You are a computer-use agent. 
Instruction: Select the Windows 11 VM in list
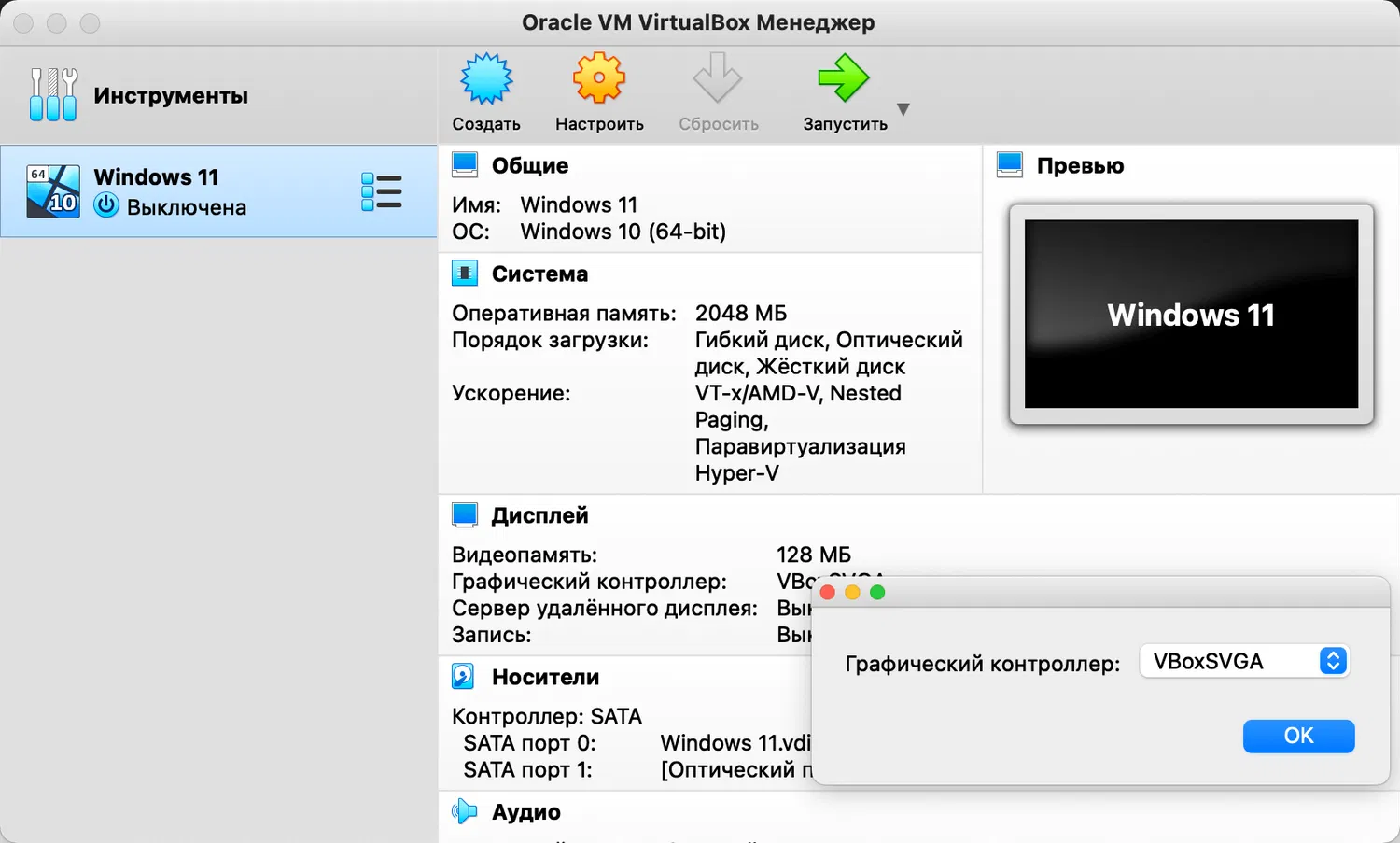click(x=218, y=191)
